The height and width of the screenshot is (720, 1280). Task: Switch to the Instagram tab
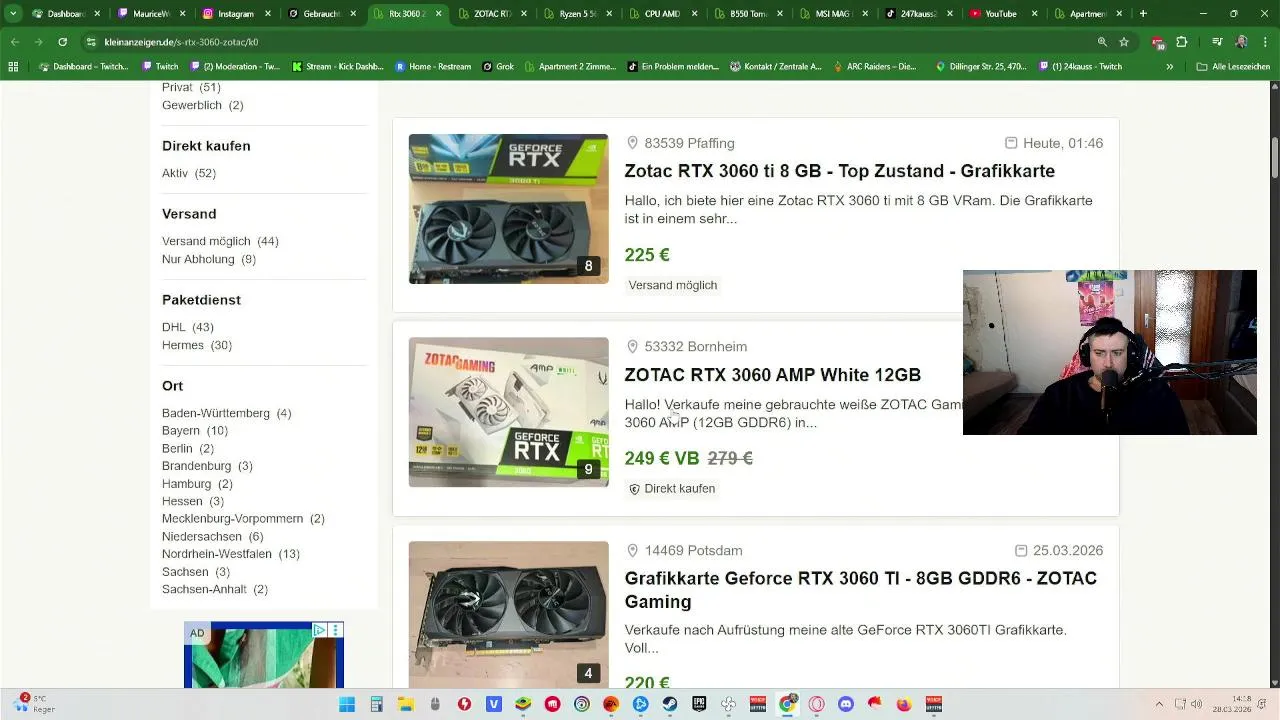coord(236,14)
